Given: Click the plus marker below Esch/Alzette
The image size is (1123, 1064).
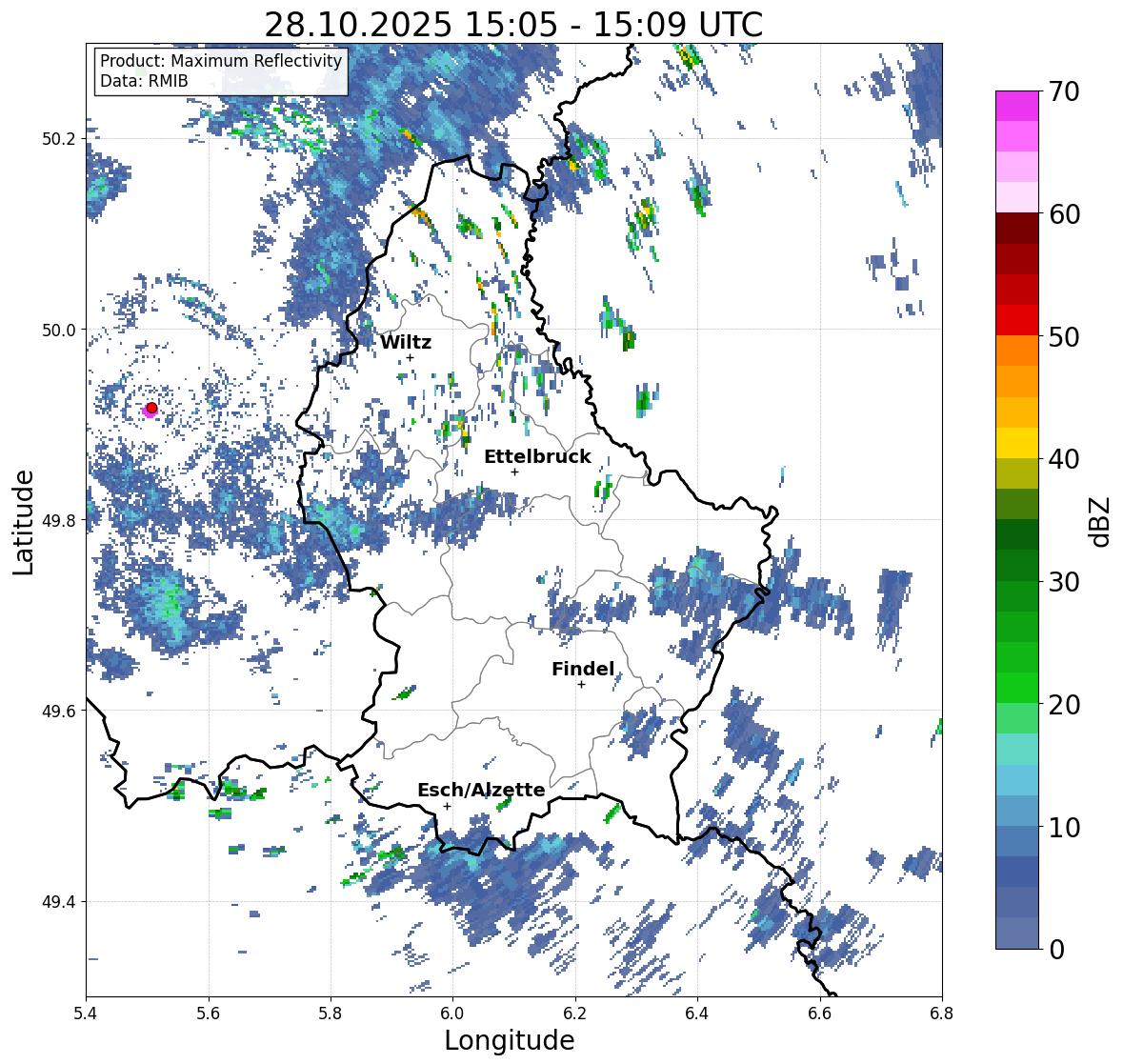Looking at the screenshot, I should pyautogui.click(x=447, y=806).
